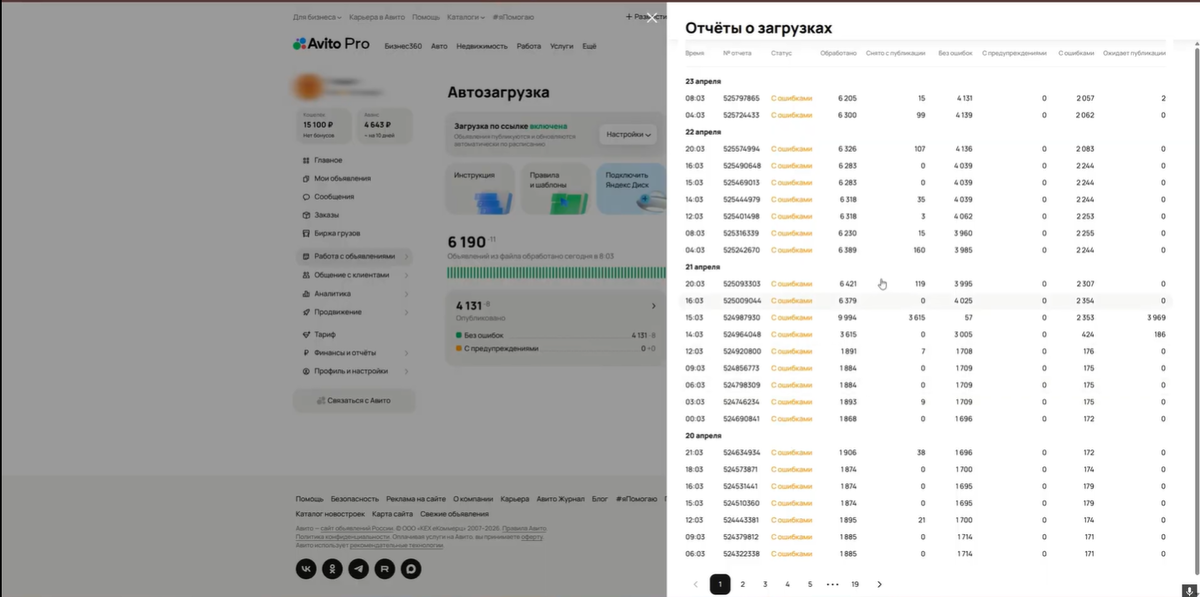Click the user avatar picture
Viewport: 1200px width, 597px height.
(308, 88)
